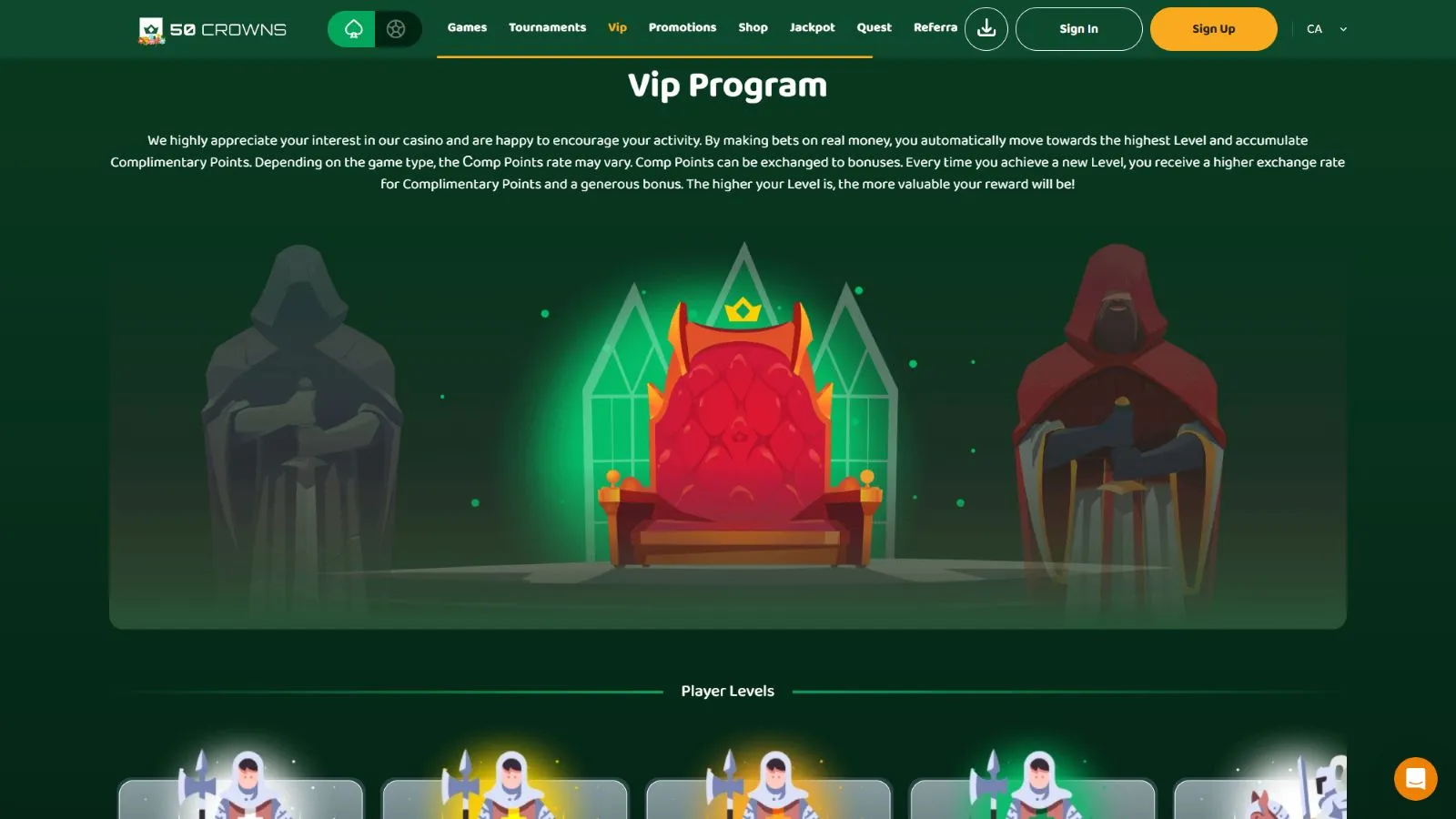Image resolution: width=1456 pixels, height=819 pixels.
Task: Switch to sports mode ball toggle
Action: pyautogui.click(x=397, y=29)
